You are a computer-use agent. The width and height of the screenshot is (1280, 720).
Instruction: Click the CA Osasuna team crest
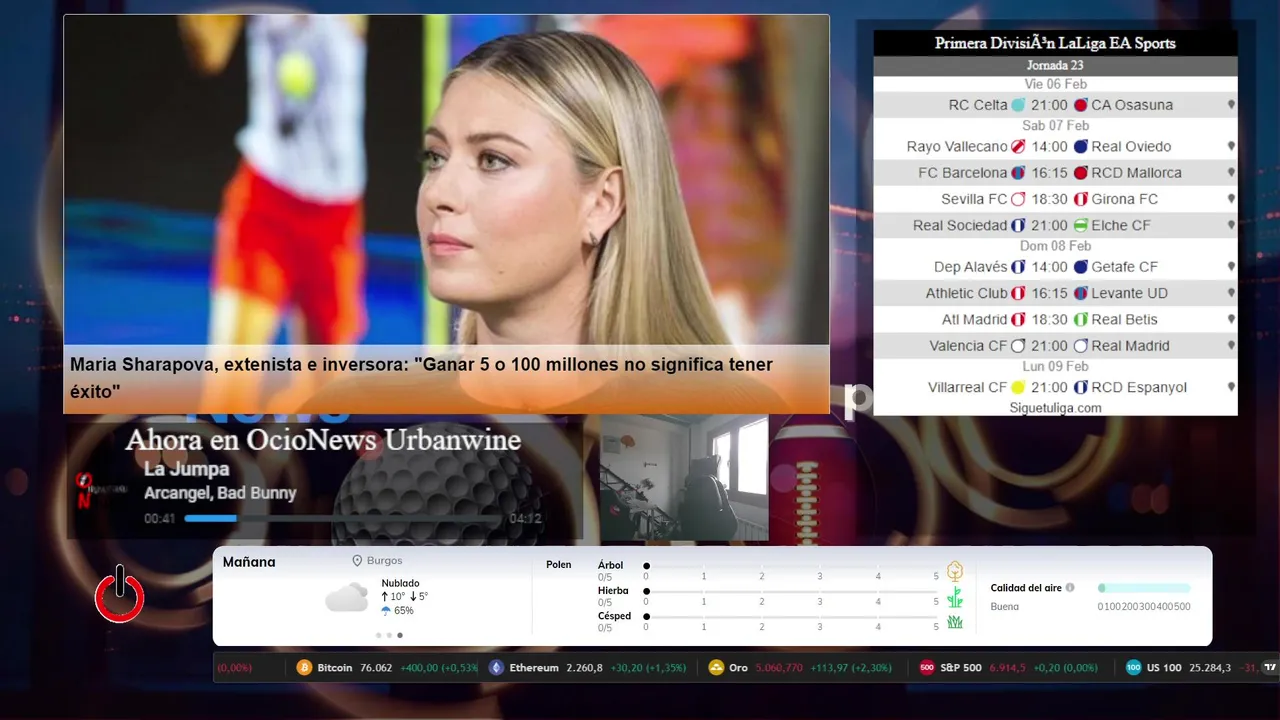[x=1080, y=105]
